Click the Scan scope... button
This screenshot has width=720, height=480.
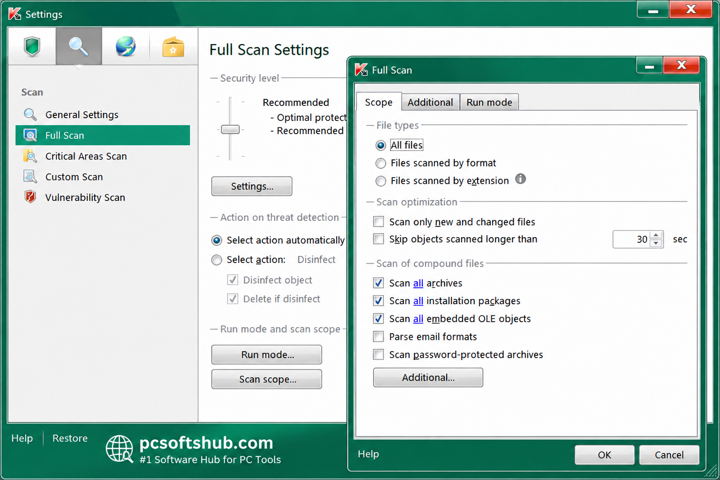point(267,379)
